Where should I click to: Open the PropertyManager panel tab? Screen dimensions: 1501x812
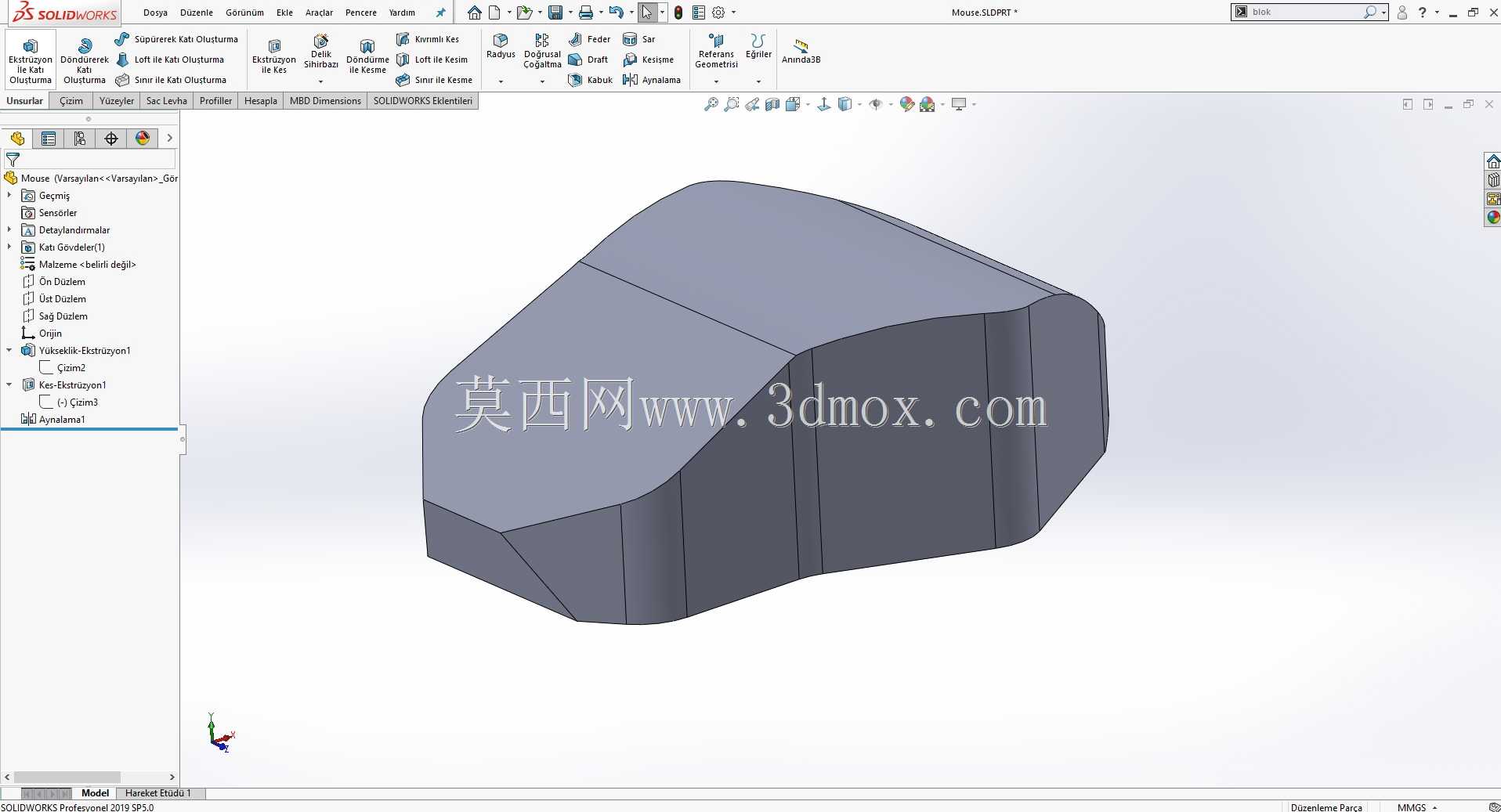point(49,139)
